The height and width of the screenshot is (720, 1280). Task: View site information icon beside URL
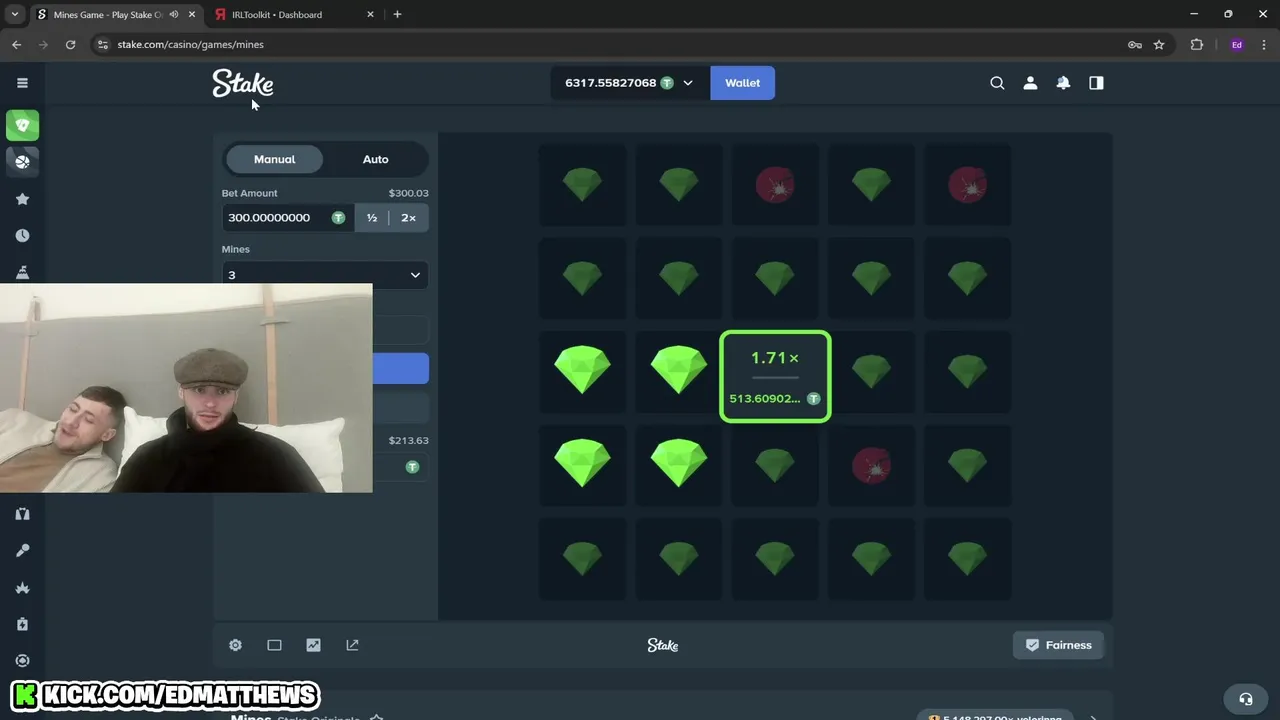coord(102,45)
